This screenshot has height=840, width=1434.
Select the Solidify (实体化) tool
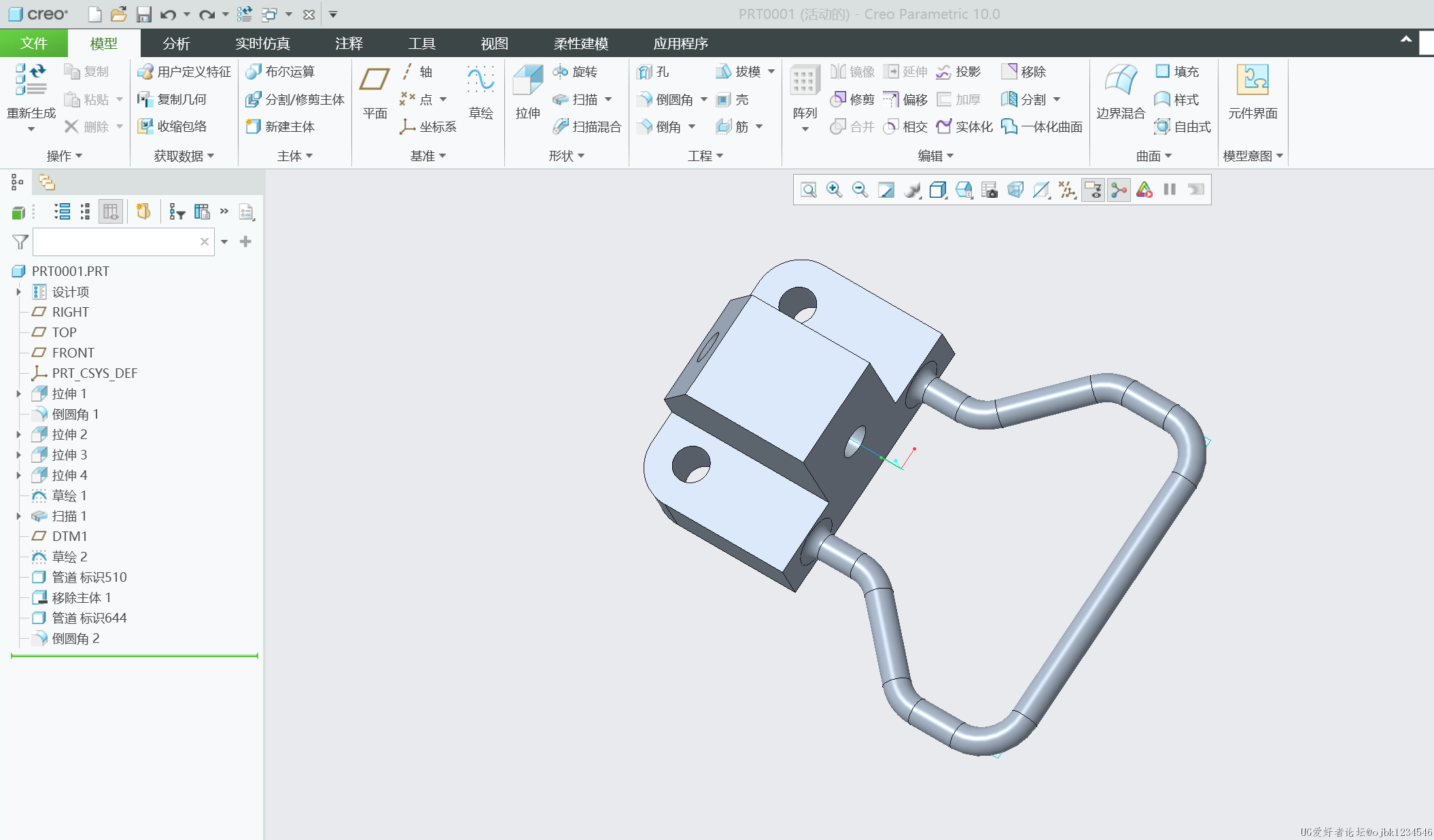(x=964, y=126)
